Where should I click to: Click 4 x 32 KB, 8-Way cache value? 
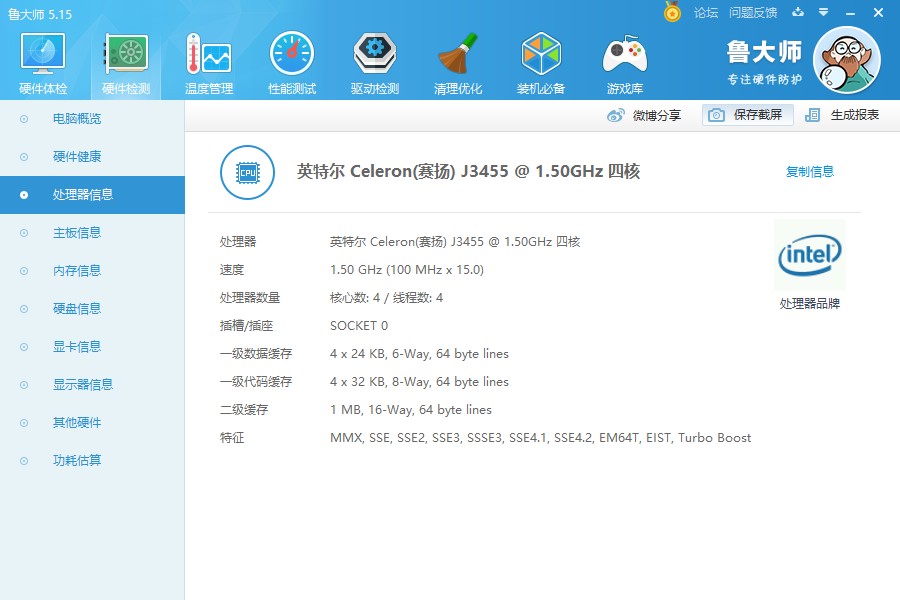[419, 382]
